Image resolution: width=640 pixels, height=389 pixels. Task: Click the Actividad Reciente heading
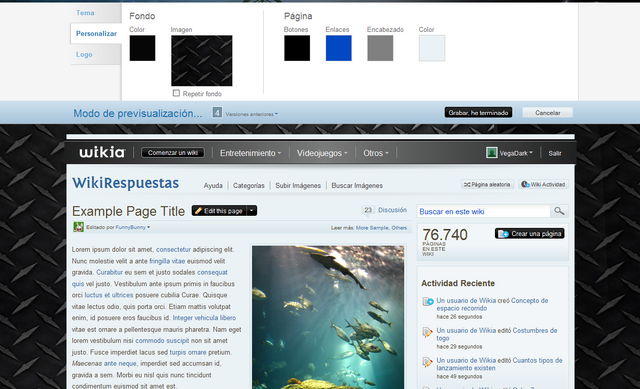[458, 283]
